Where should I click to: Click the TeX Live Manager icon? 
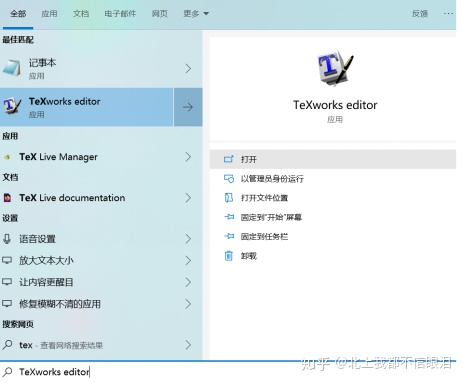click(x=7, y=157)
